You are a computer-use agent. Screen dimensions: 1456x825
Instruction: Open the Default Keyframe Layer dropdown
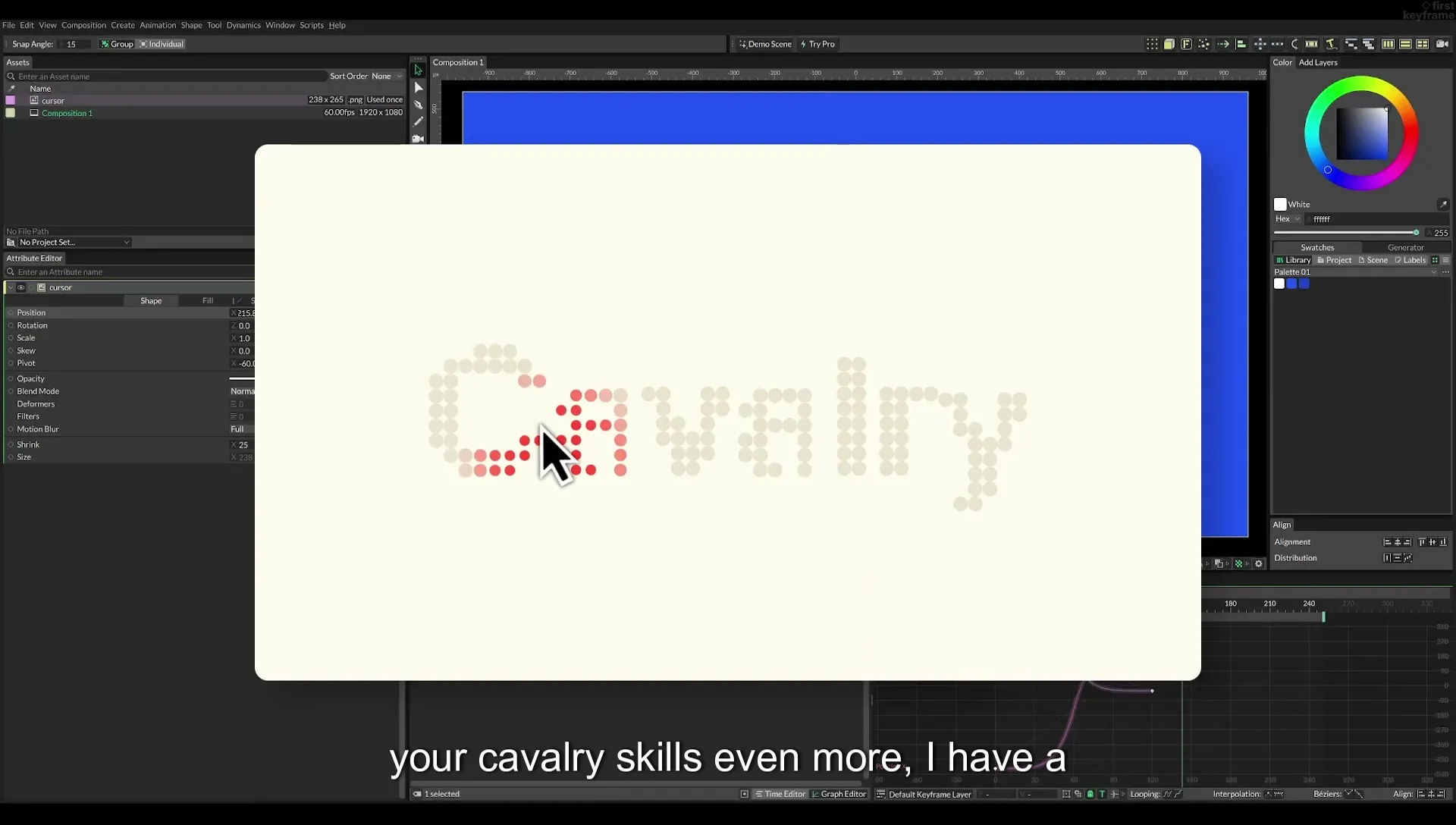[930, 794]
